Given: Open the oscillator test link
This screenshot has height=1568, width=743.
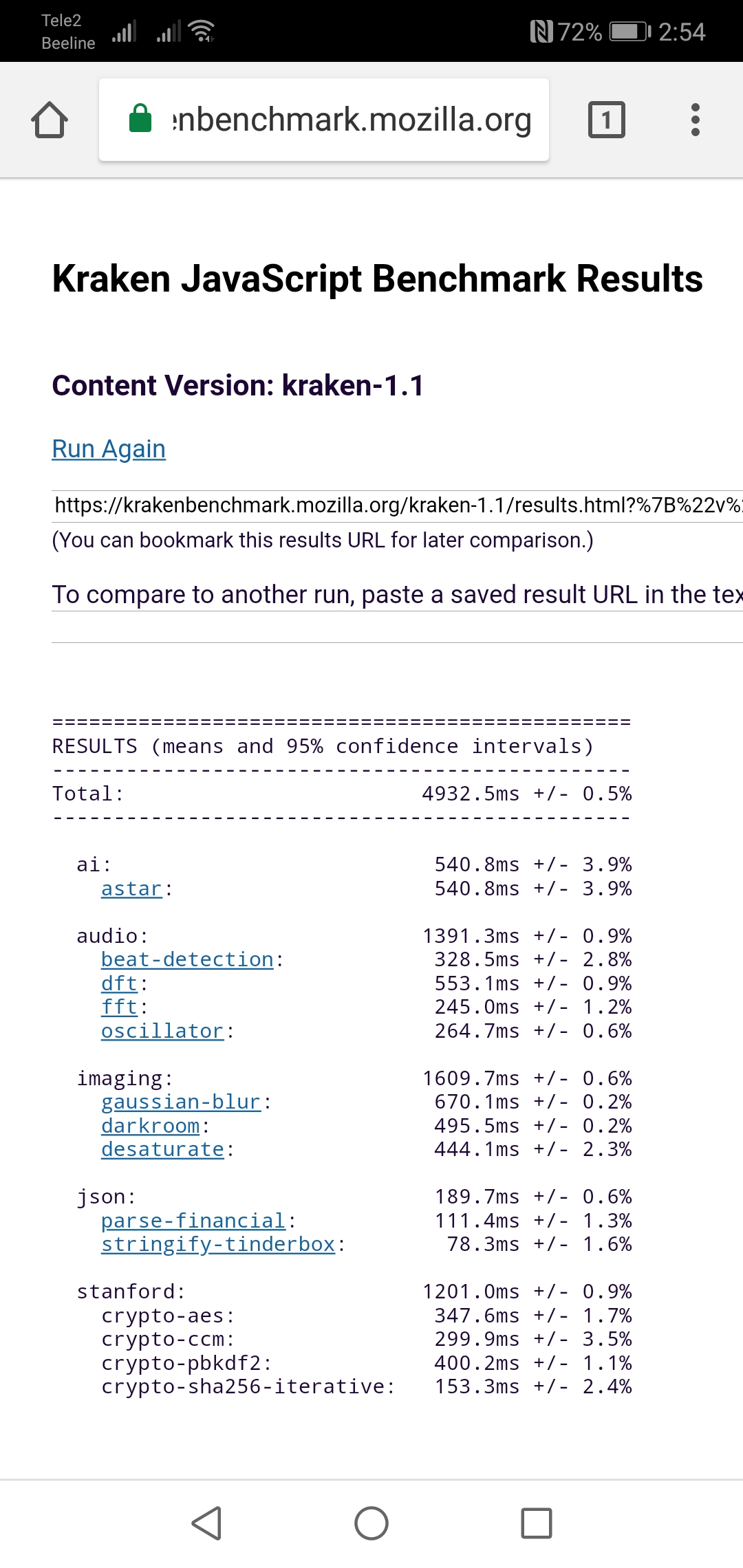Looking at the screenshot, I should click(162, 1031).
